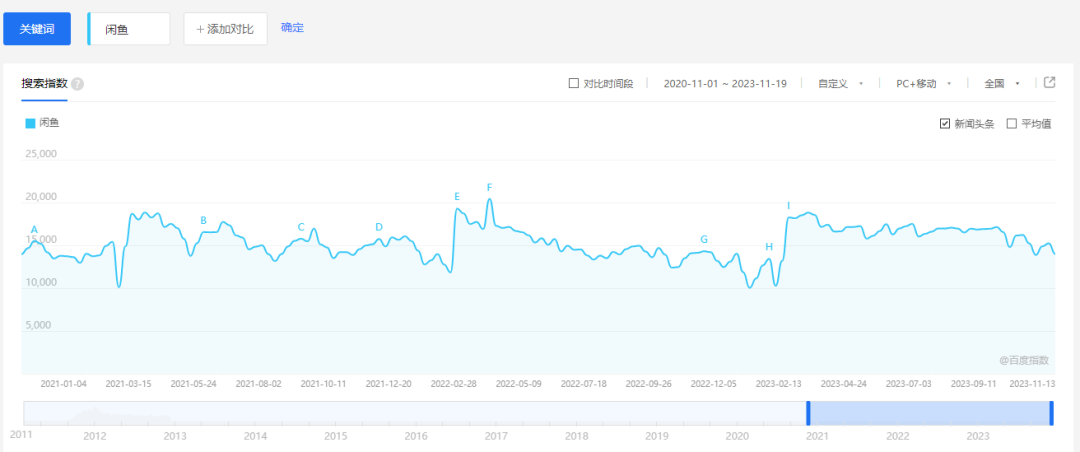Screen dimensions: 1080x452
Task: Enable the 对比时间段 checkbox
Action: pos(573,83)
